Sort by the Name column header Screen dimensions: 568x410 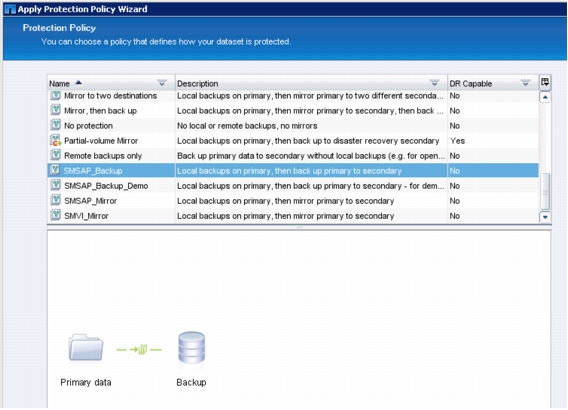click(59, 84)
